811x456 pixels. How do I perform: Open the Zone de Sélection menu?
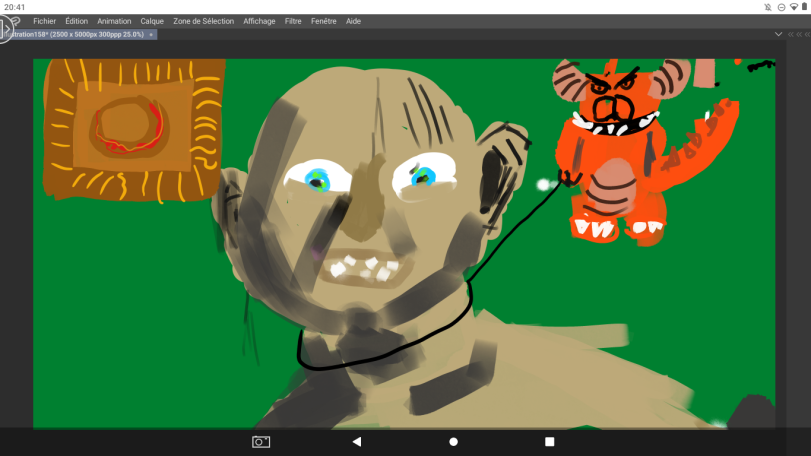coord(203,21)
